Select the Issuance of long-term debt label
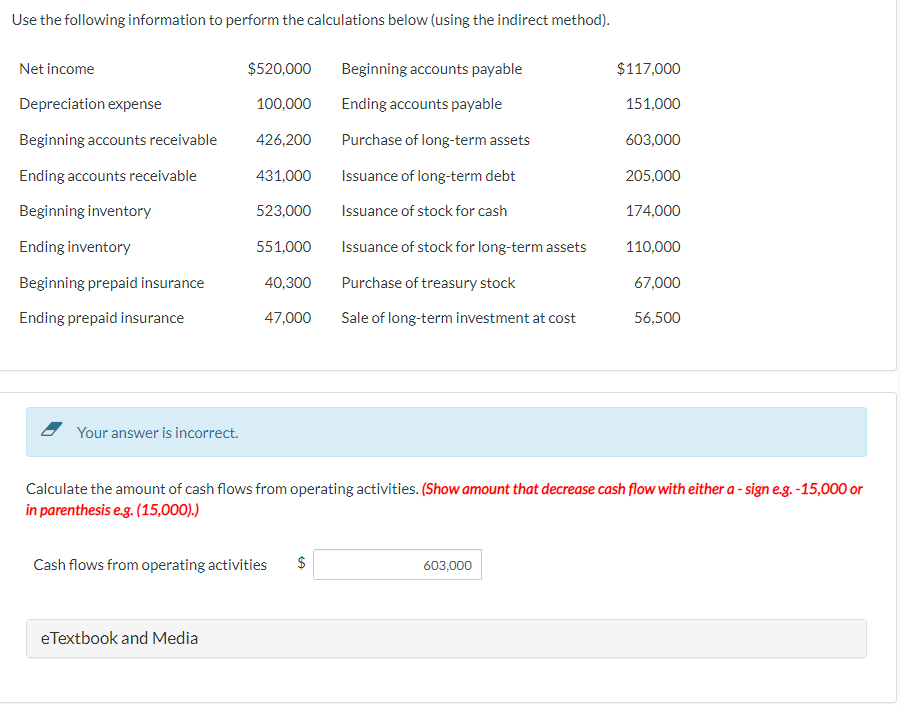This screenshot has width=900, height=707. [428, 175]
